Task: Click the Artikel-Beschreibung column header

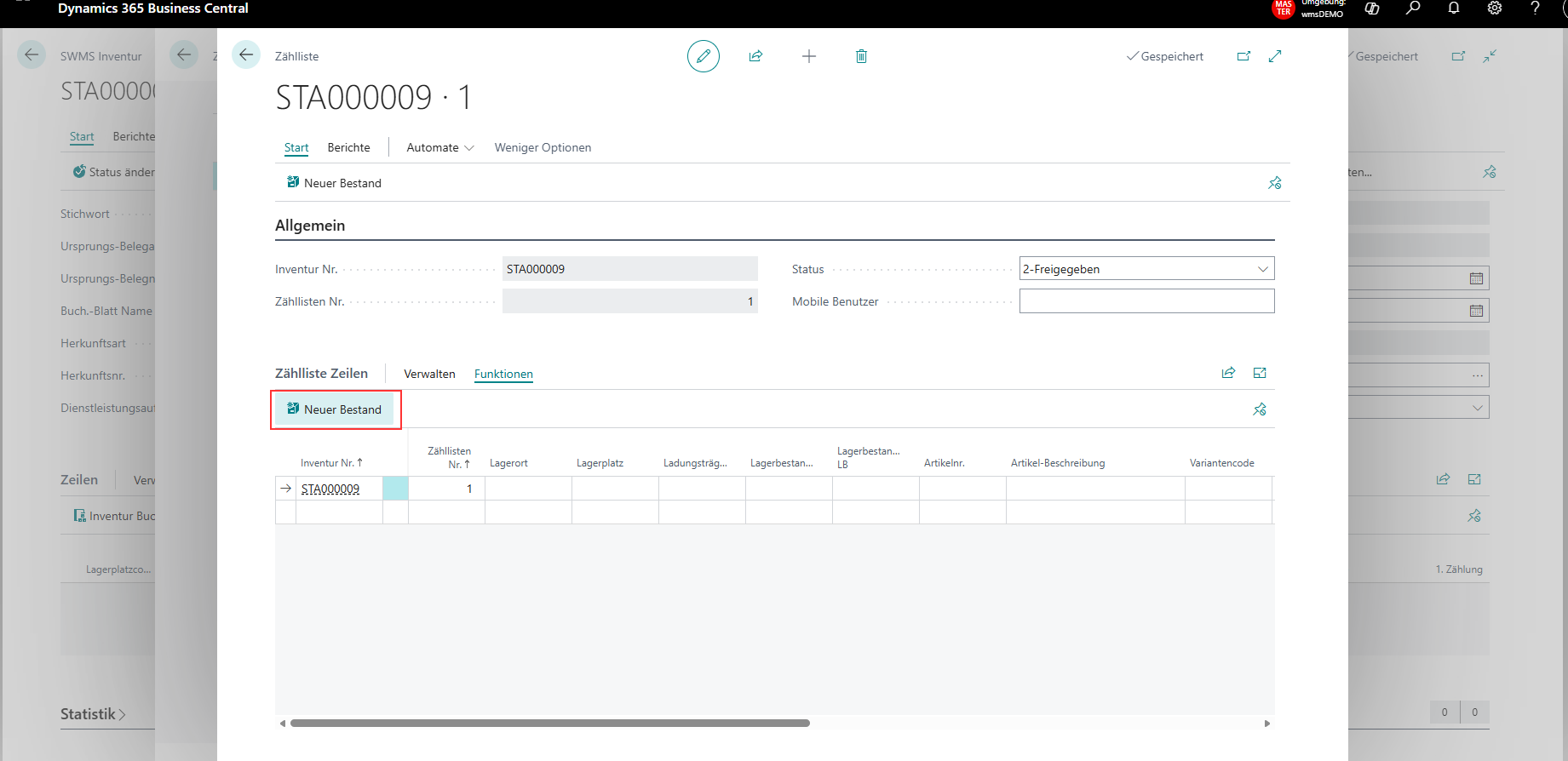Action: [x=1058, y=463]
